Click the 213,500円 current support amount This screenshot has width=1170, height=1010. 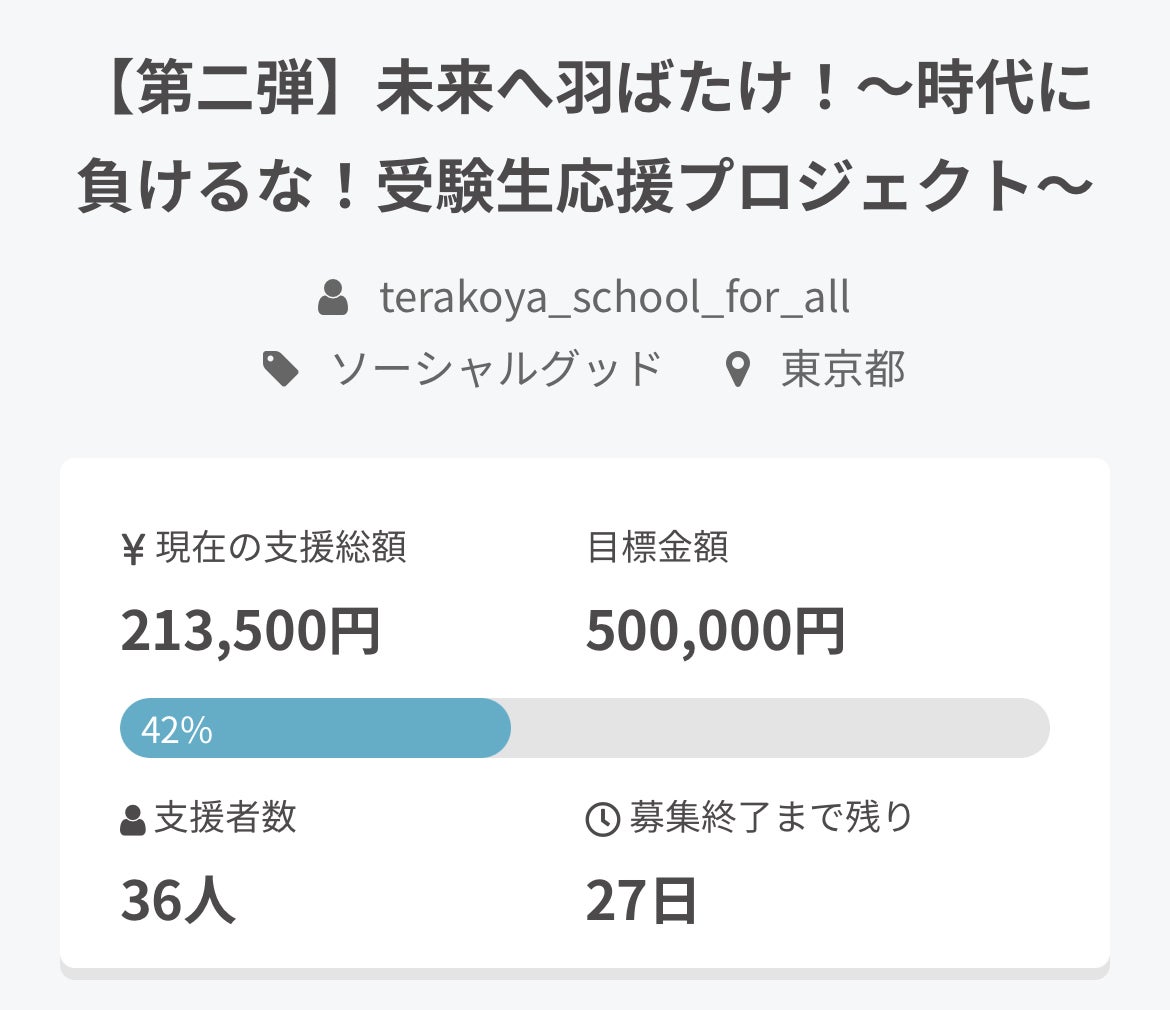click(251, 632)
